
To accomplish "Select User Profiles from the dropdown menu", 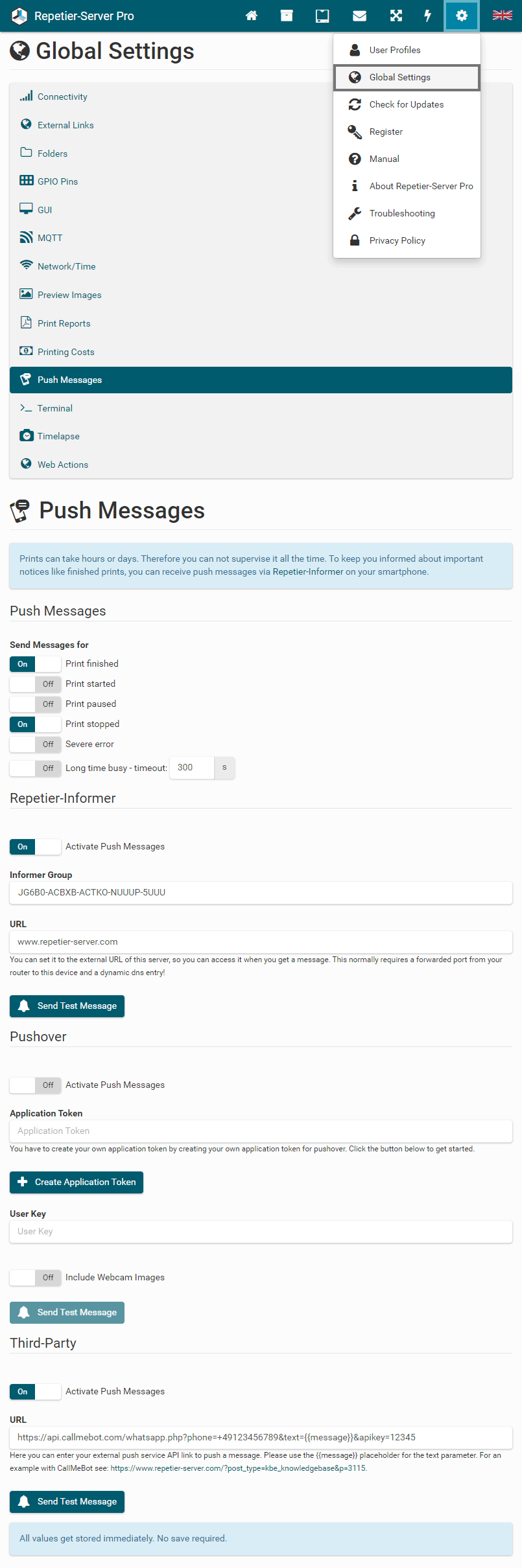I will [394, 50].
